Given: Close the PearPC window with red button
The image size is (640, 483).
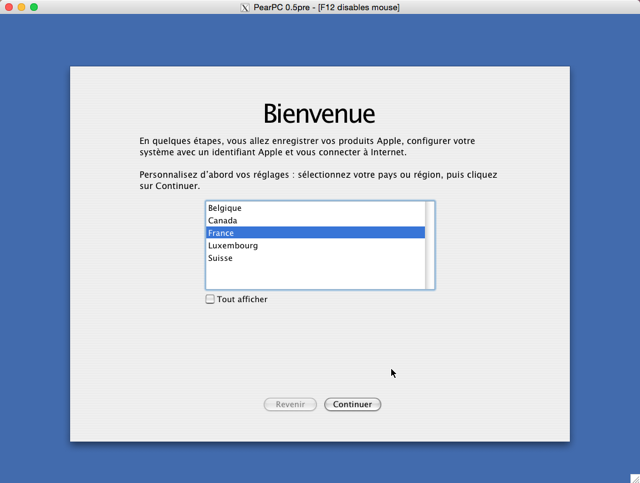Looking at the screenshot, I should [9, 7].
